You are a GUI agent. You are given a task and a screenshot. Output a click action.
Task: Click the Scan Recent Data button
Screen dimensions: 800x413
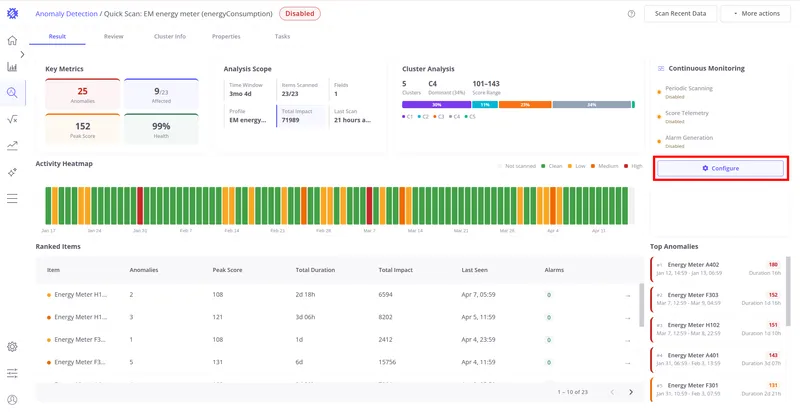tap(681, 14)
